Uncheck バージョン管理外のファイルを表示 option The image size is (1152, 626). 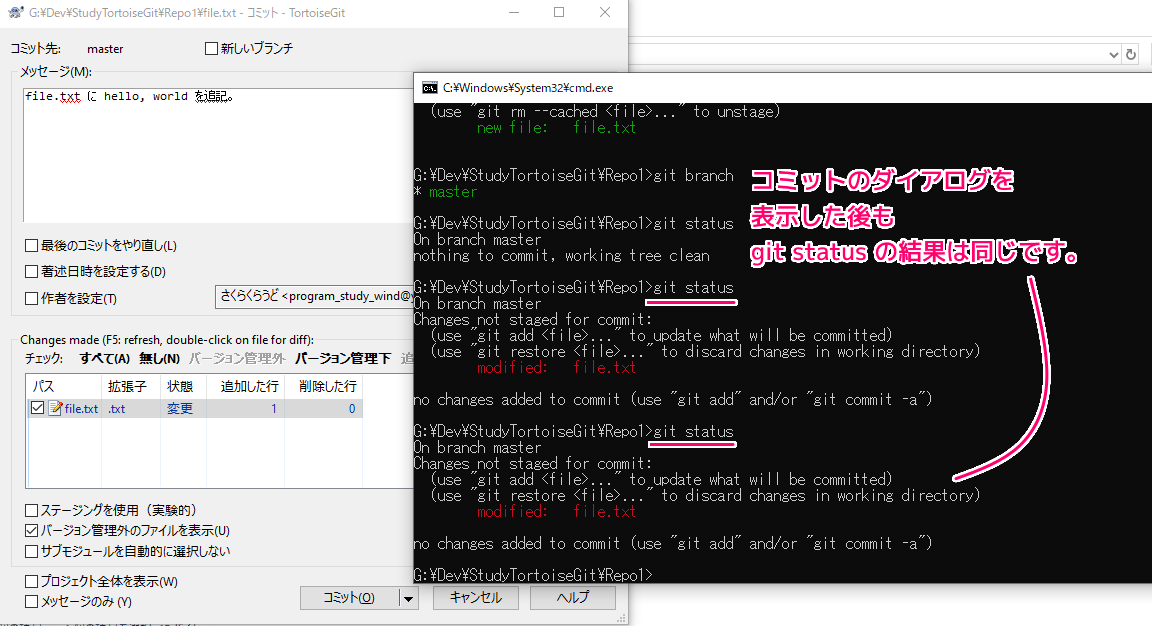[x=32, y=531]
